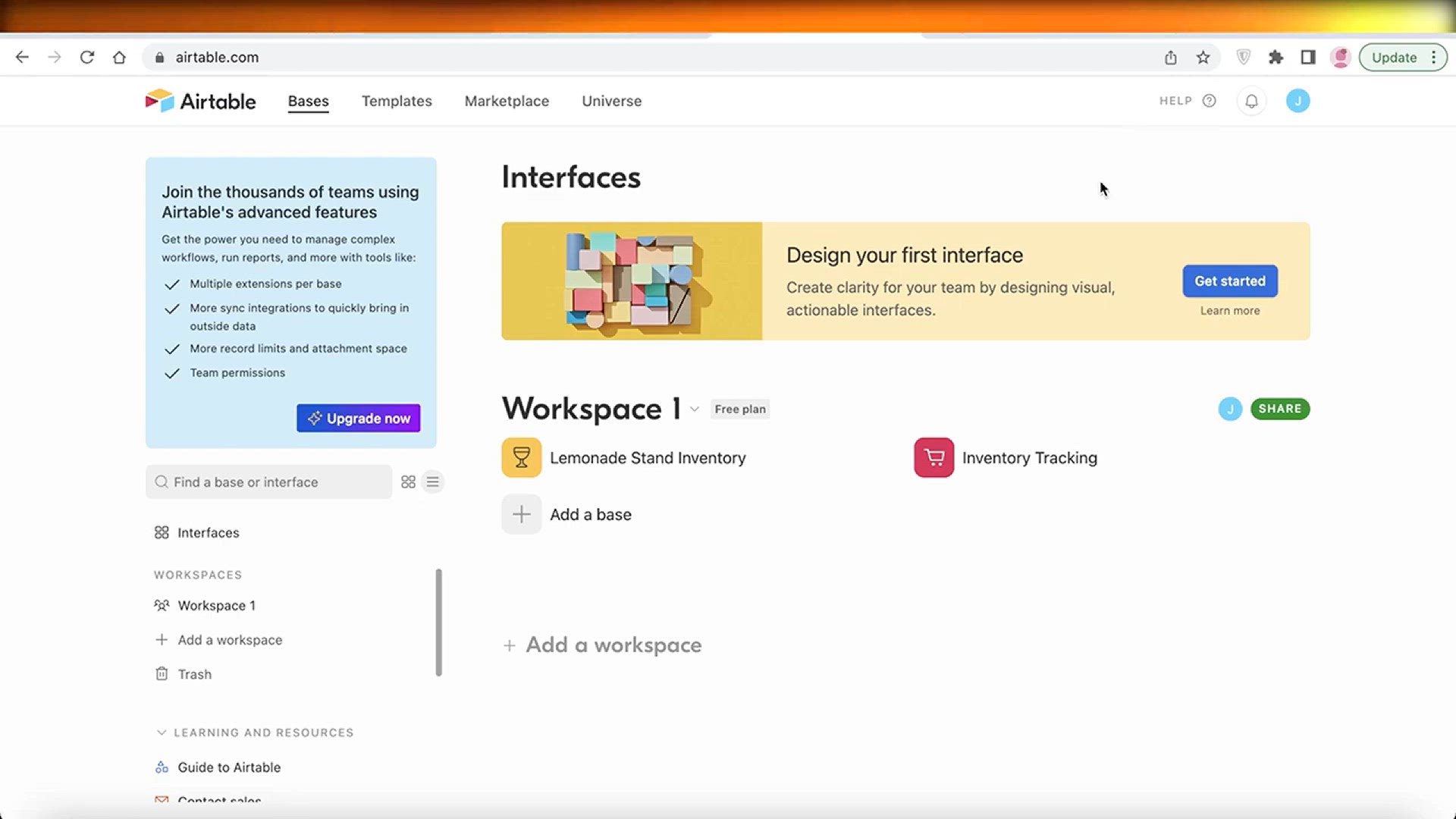
Task: Click workspace collaborator avatar J
Action: [1230, 409]
